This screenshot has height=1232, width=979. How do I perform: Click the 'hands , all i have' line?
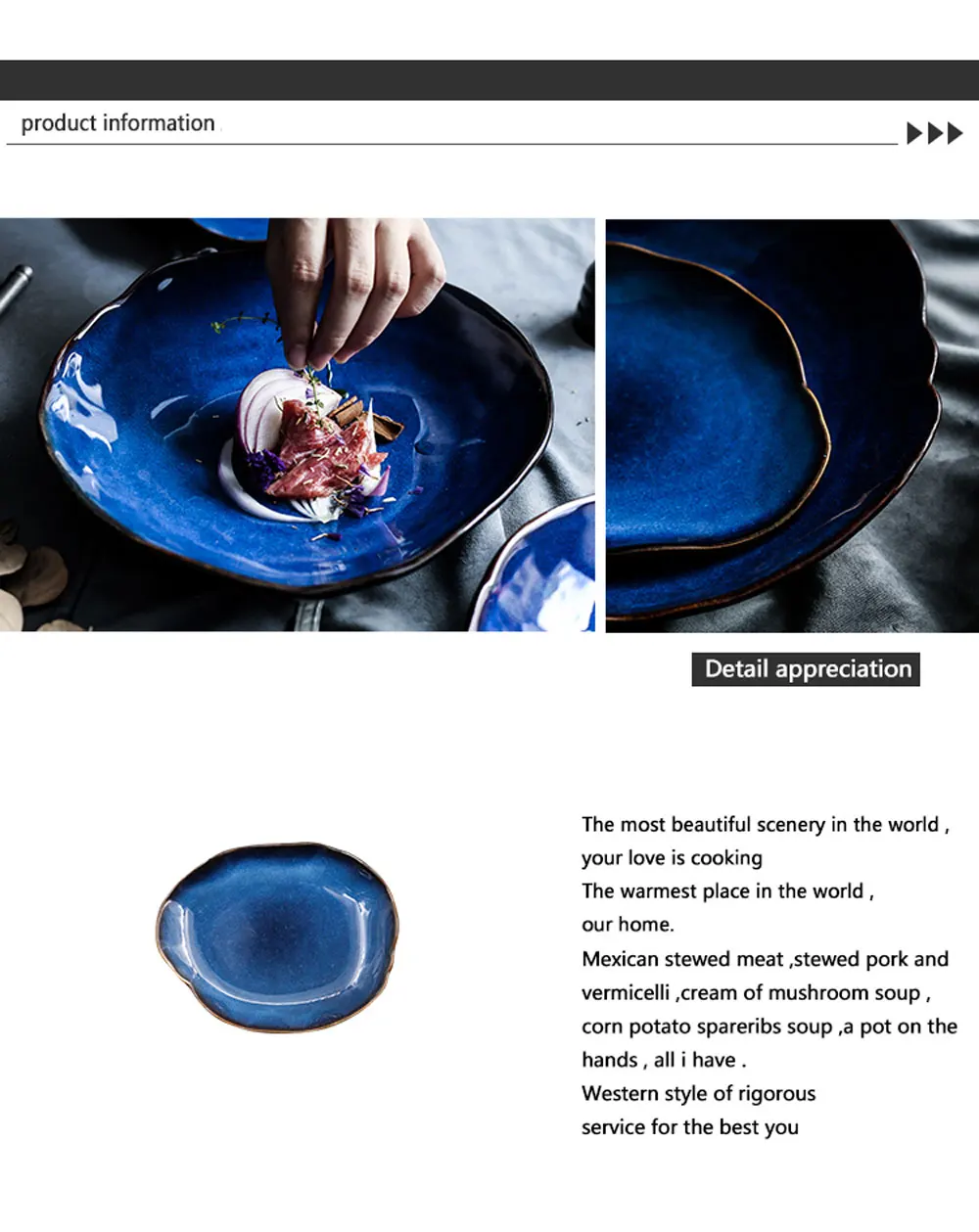coord(664,1059)
